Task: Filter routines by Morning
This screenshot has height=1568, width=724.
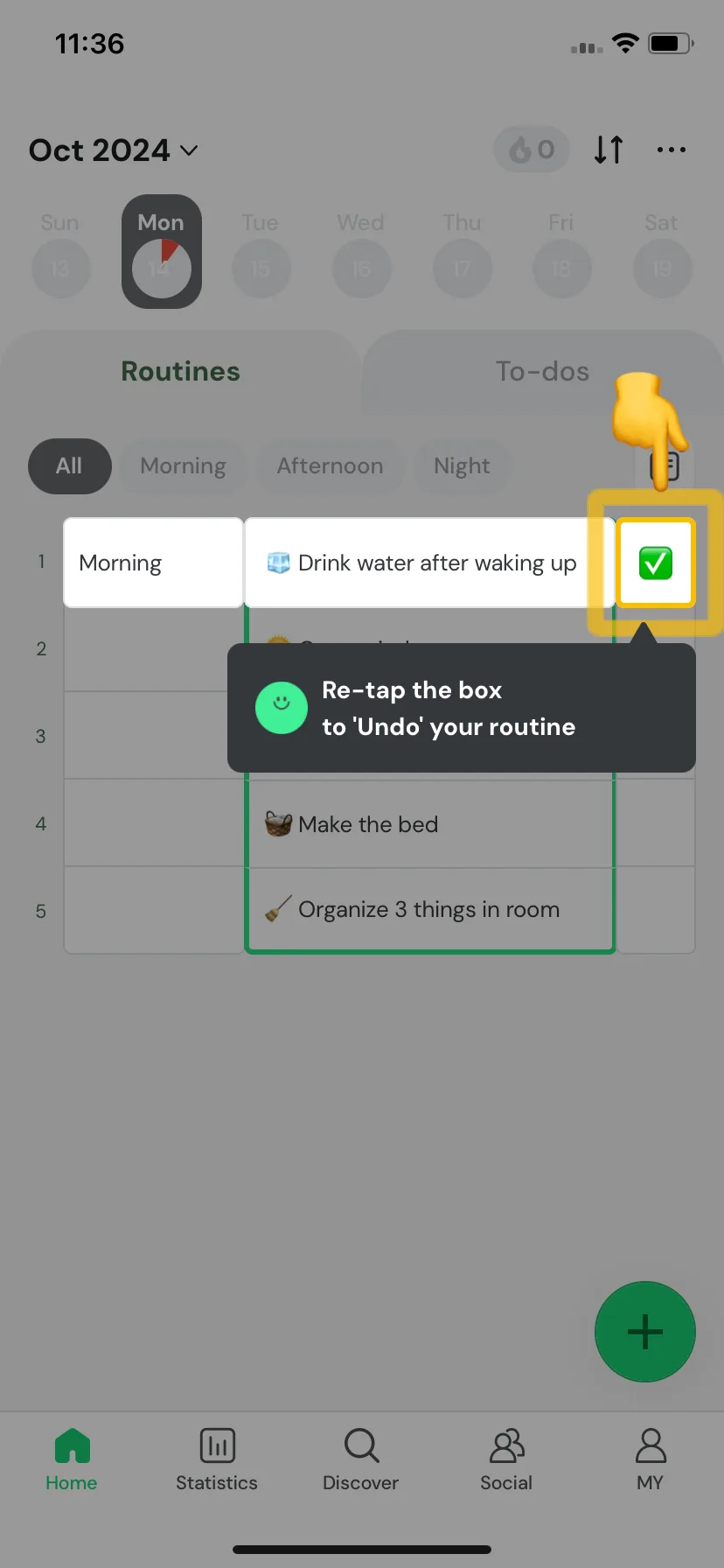Action: 183,466
